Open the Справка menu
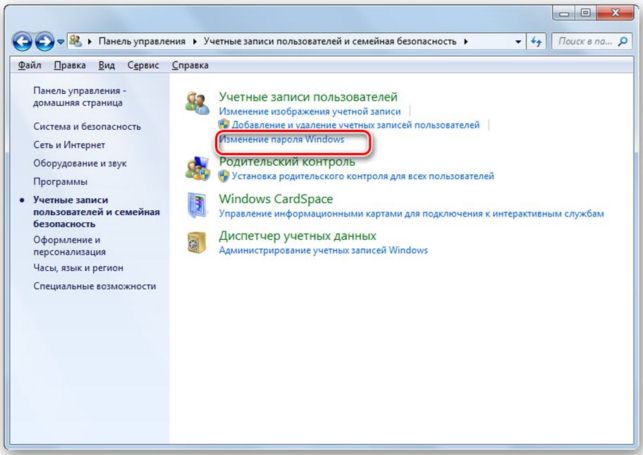Viewport: 643px width, 455px height. (190, 65)
